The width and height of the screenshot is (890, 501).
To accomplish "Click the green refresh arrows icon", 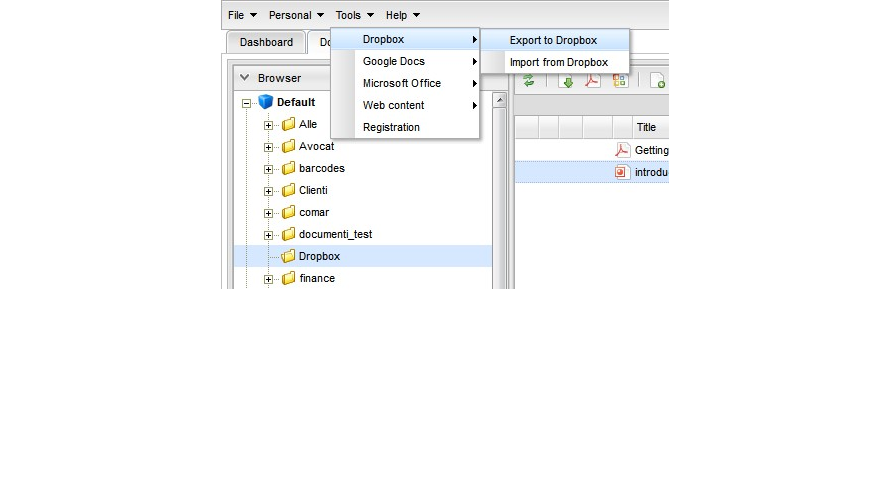I will tap(528, 81).
